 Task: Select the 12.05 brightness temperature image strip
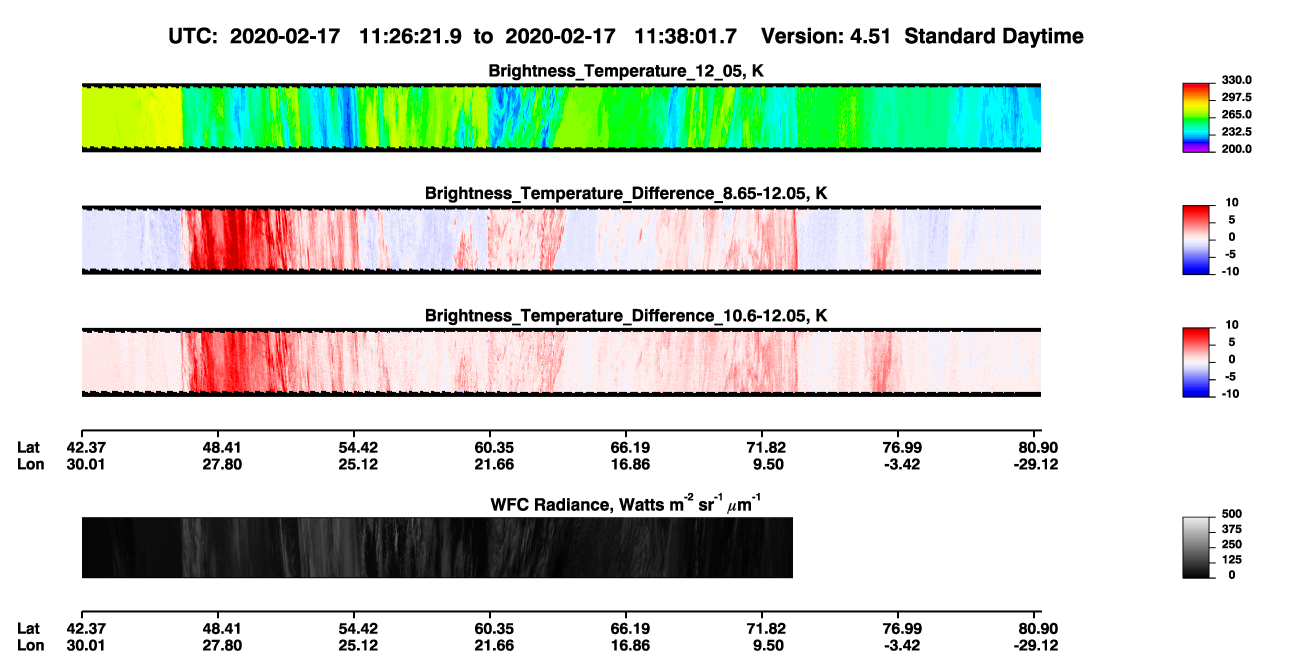pyautogui.click(x=561, y=118)
